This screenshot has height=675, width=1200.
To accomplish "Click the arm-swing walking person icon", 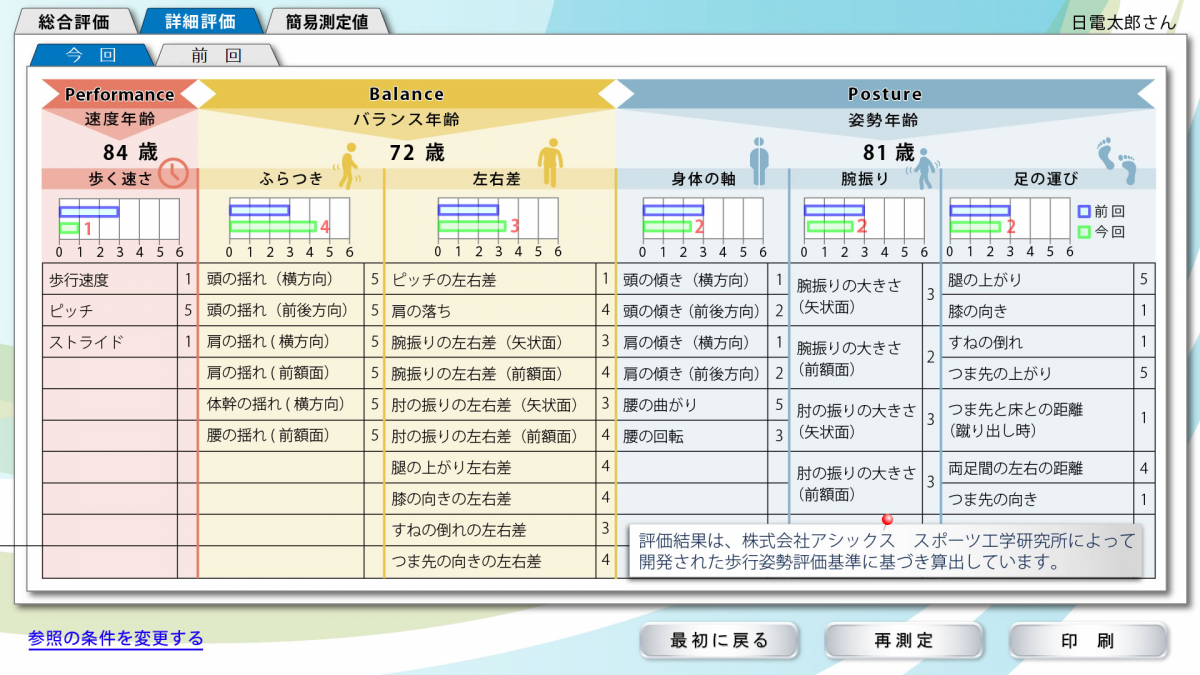I will [922, 169].
